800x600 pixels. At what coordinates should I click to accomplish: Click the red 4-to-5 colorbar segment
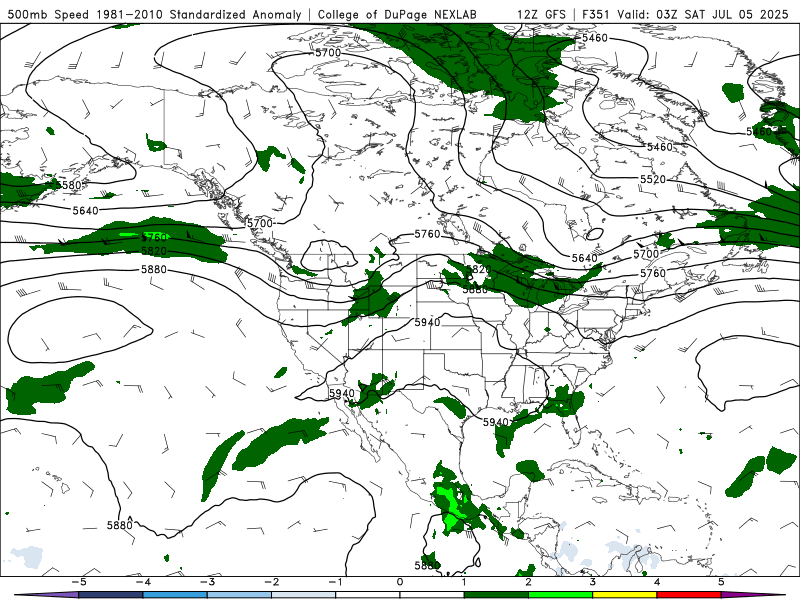pyautogui.click(x=689, y=595)
